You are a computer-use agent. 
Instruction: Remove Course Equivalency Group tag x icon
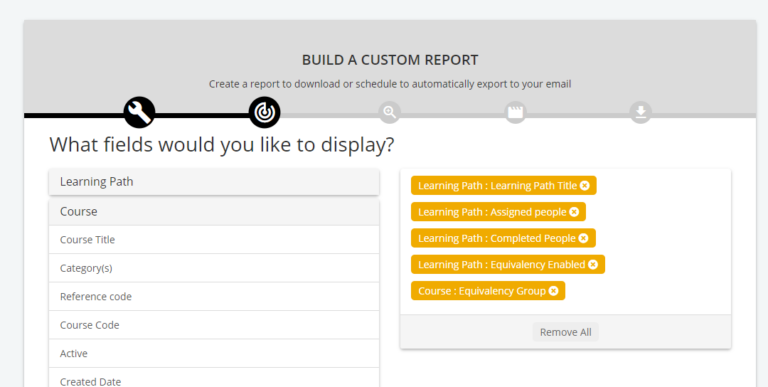coord(553,291)
